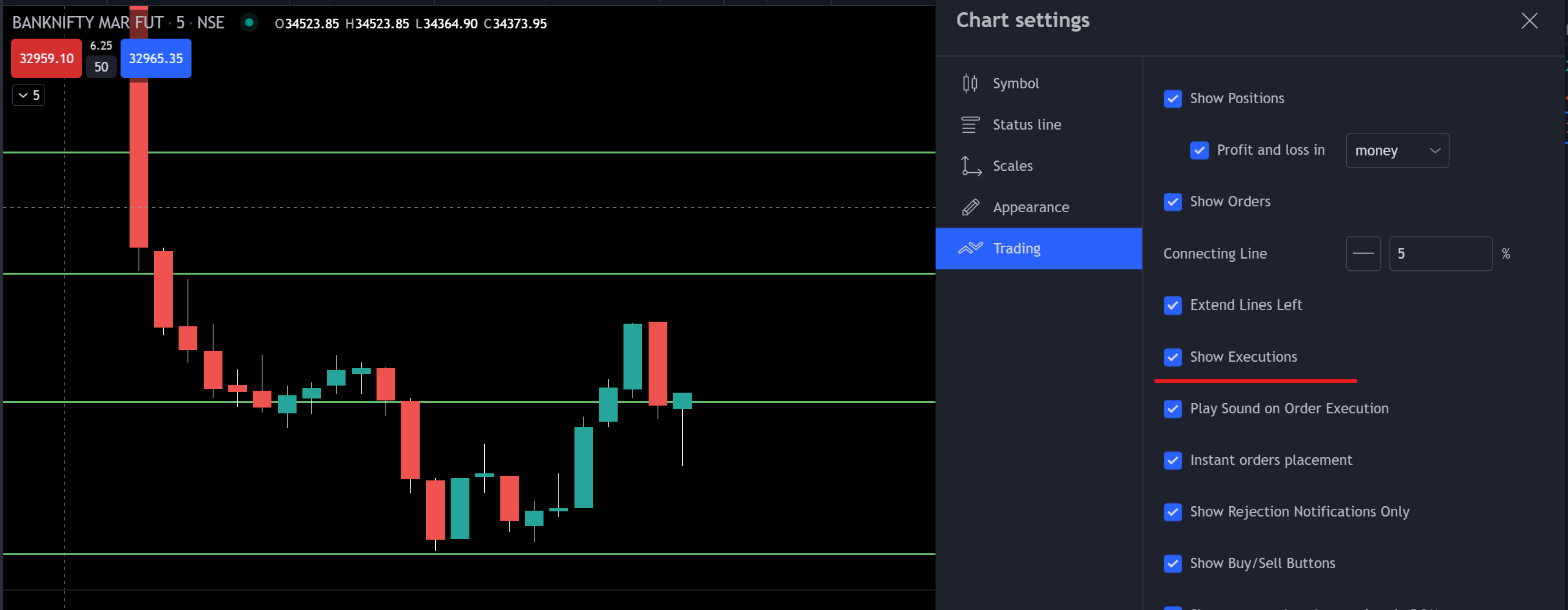Open the Connecting Line style dropdown

click(1363, 253)
